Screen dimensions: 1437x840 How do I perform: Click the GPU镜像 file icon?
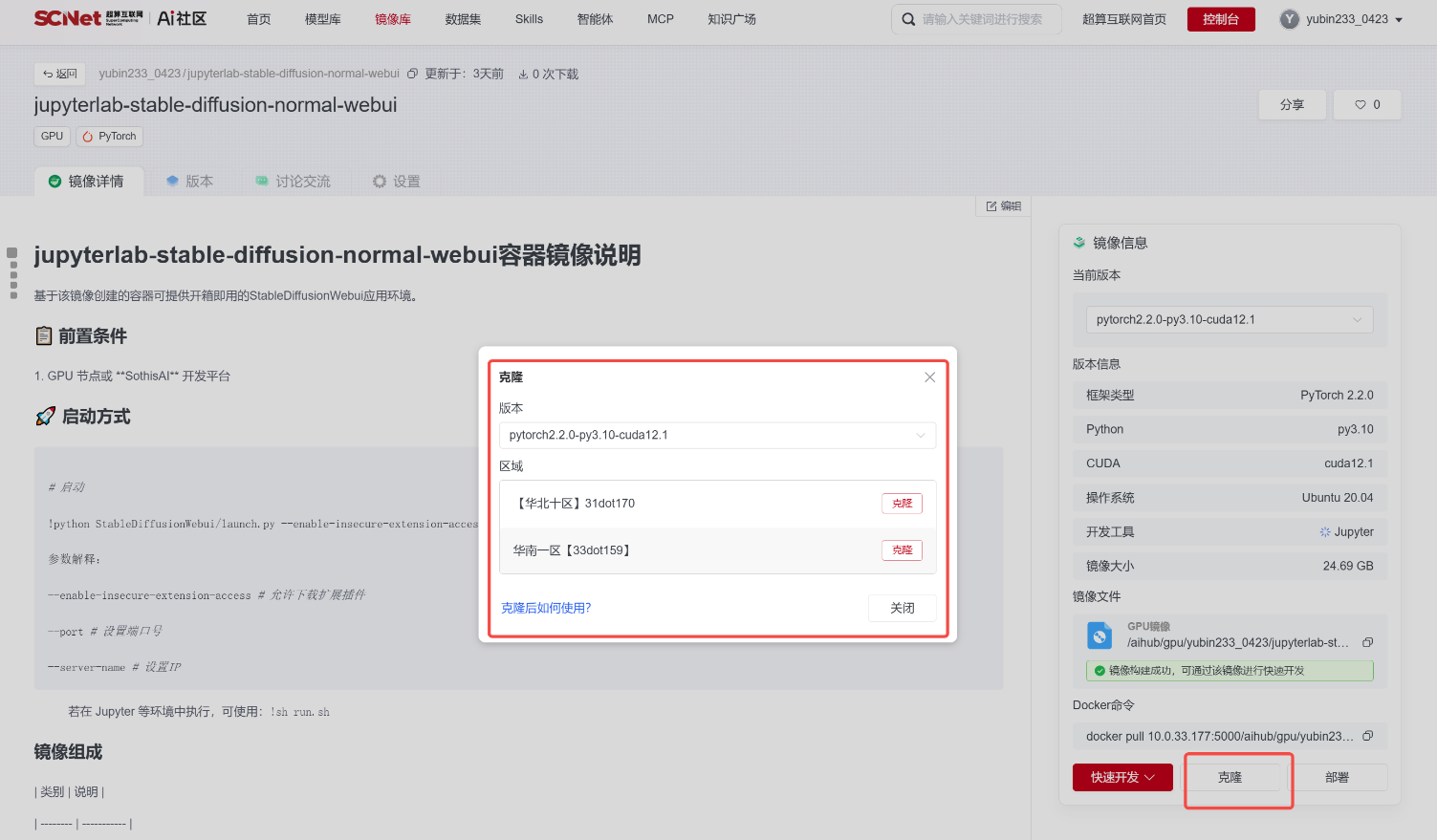[1100, 635]
